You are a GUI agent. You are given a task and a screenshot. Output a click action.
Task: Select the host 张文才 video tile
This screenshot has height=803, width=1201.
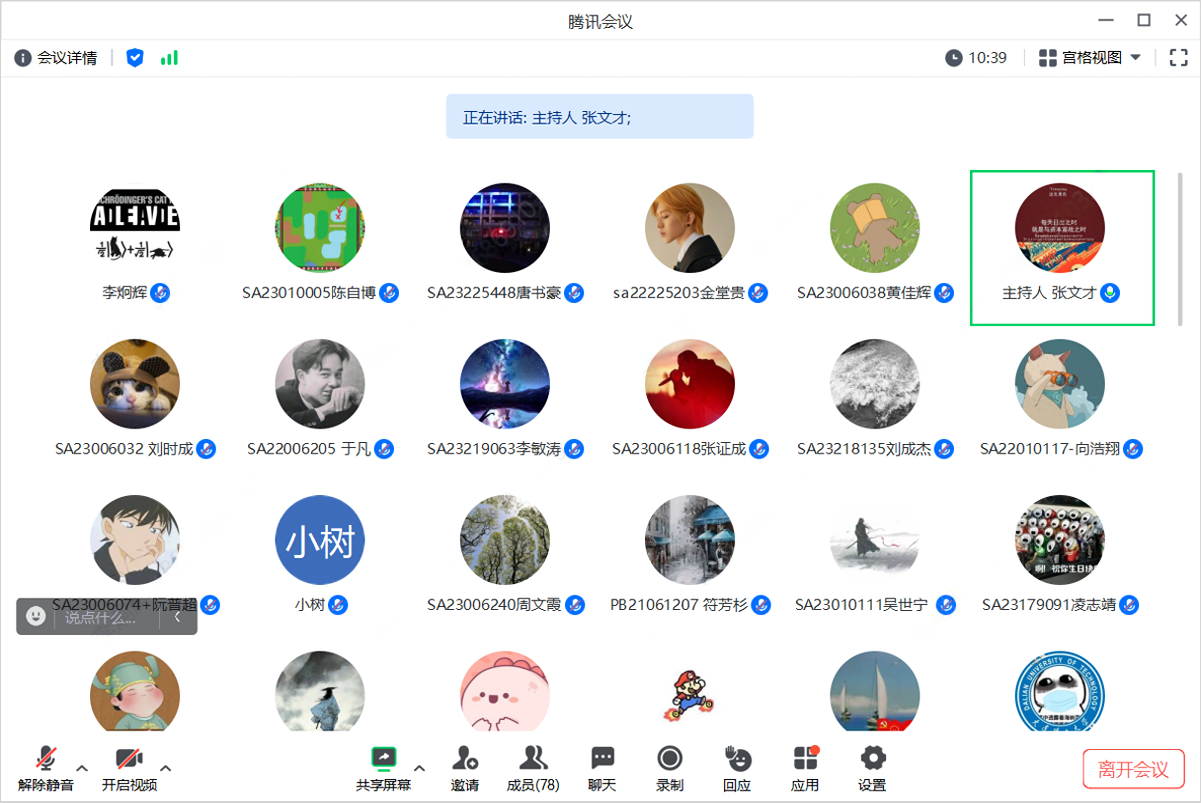coord(1061,247)
